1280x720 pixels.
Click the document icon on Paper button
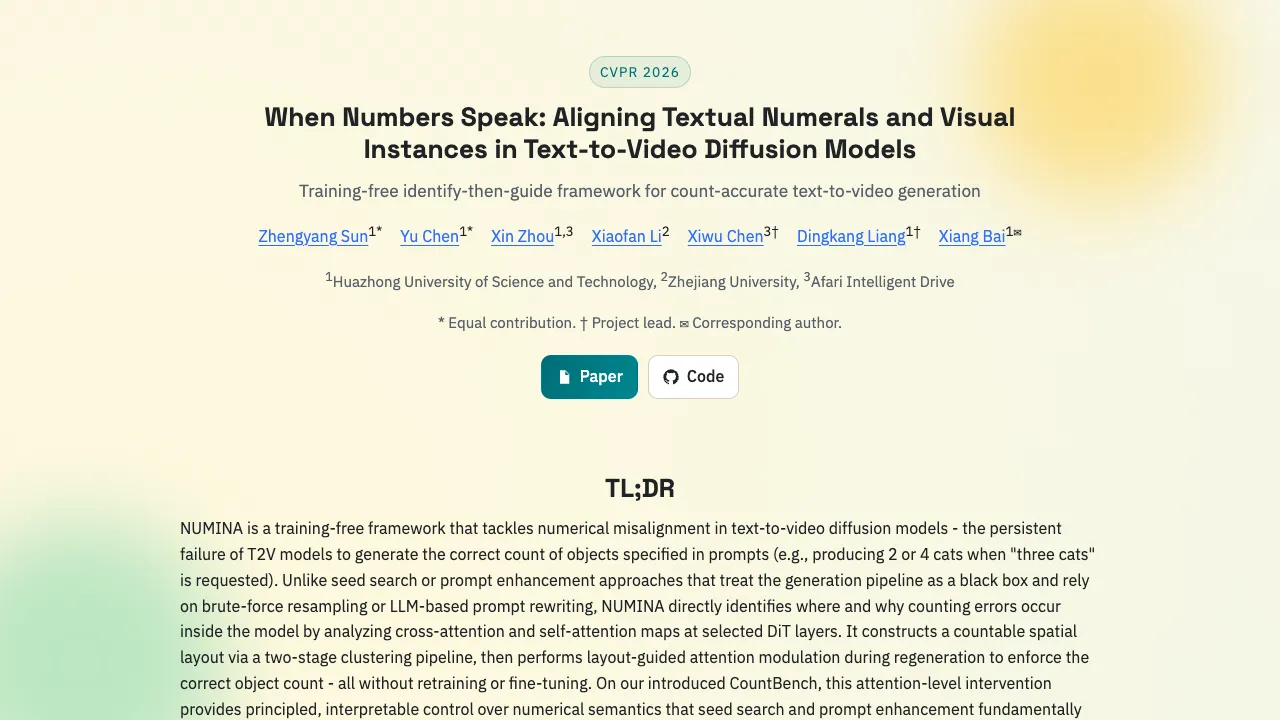(564, 377)
